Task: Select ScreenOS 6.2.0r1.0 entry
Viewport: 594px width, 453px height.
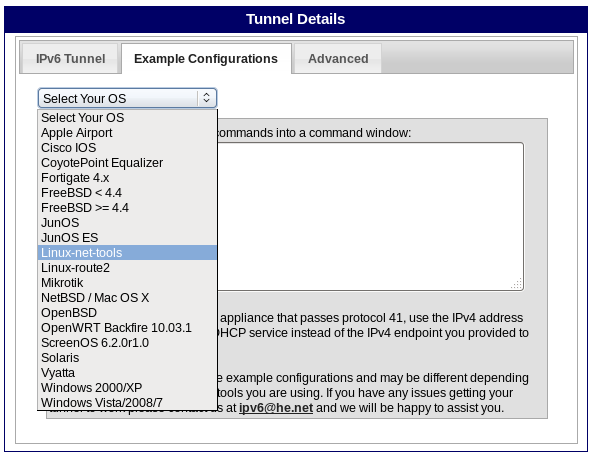Action: pos(127,343)
